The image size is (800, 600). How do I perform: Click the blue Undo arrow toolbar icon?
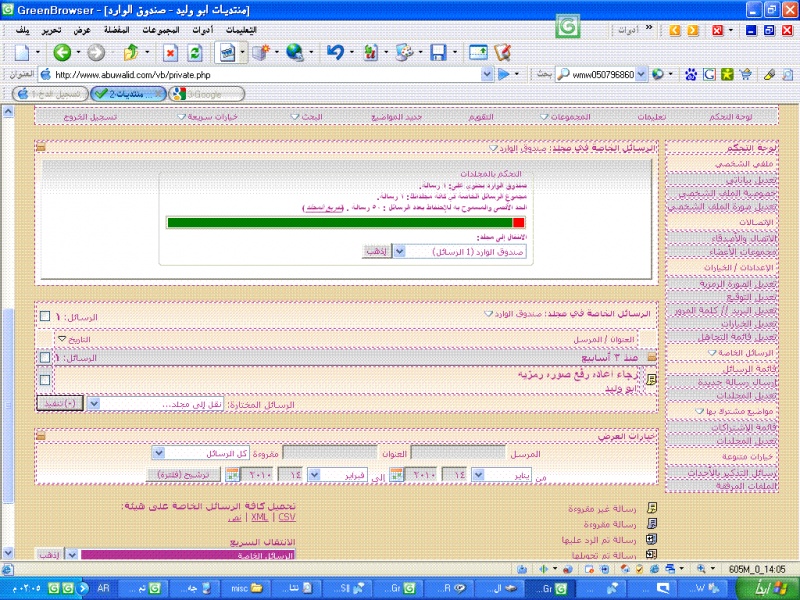pyautogui.click(x=335, y=52)
